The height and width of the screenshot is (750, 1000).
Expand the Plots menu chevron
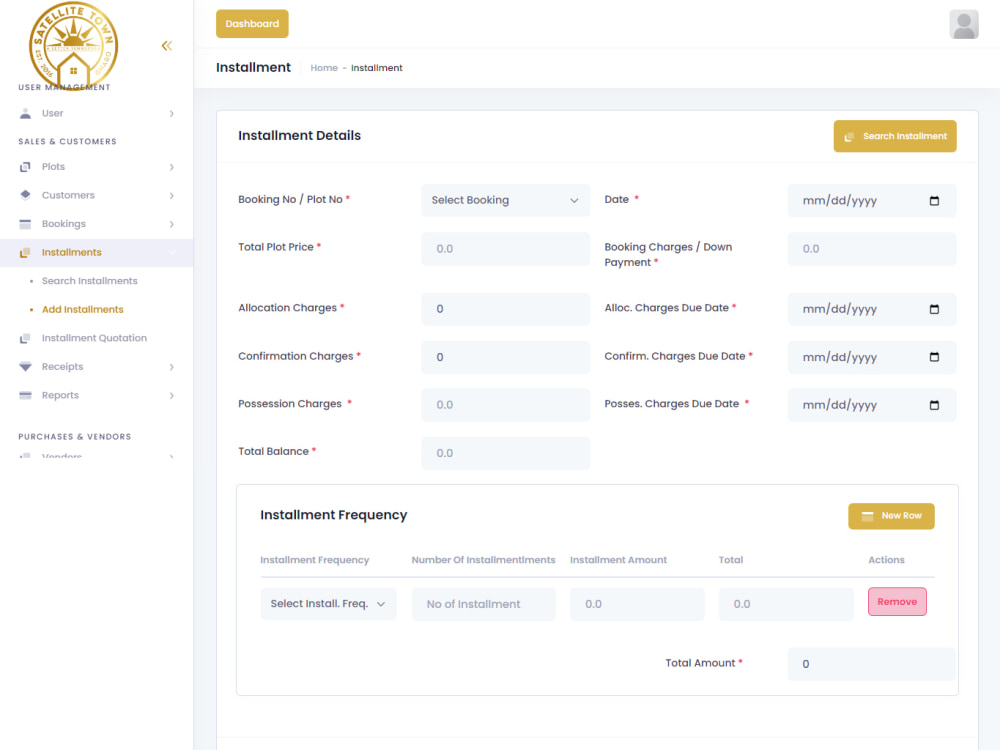pos(172,167)
